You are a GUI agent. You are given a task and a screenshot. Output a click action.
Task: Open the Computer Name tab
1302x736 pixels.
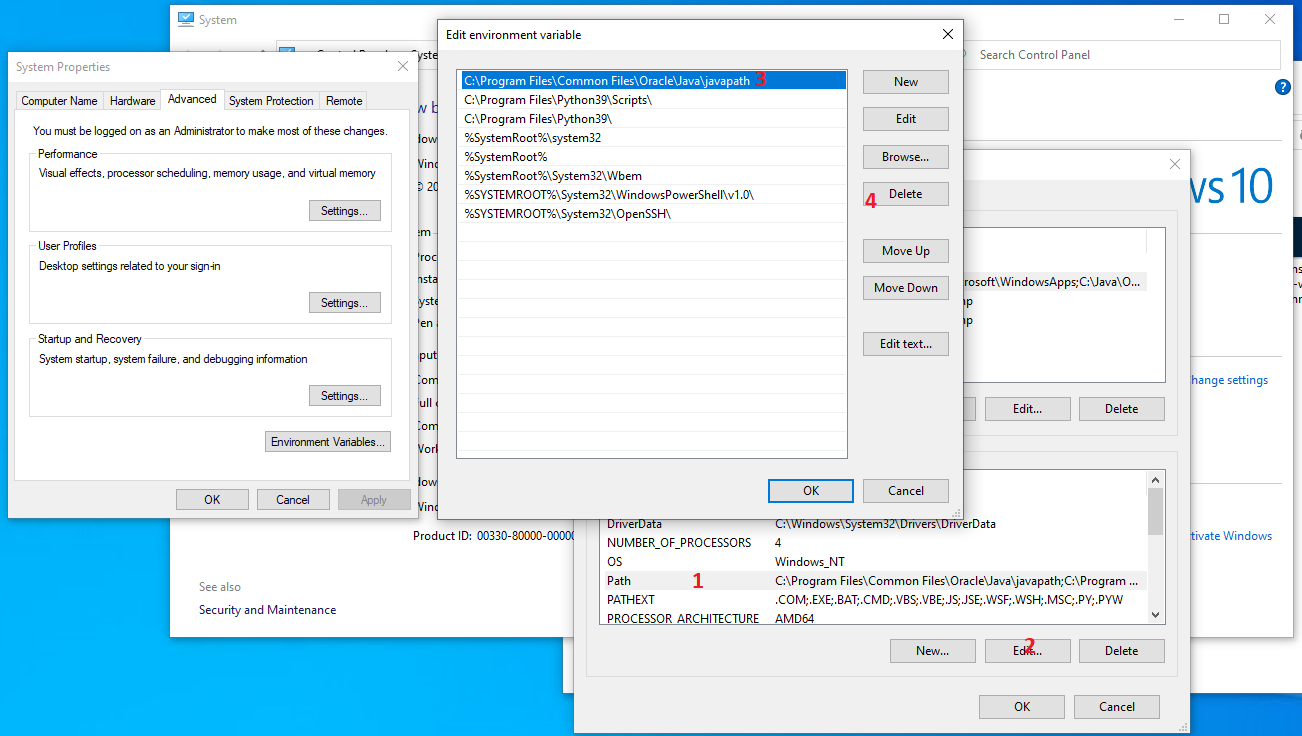click(x=60, y=101)
